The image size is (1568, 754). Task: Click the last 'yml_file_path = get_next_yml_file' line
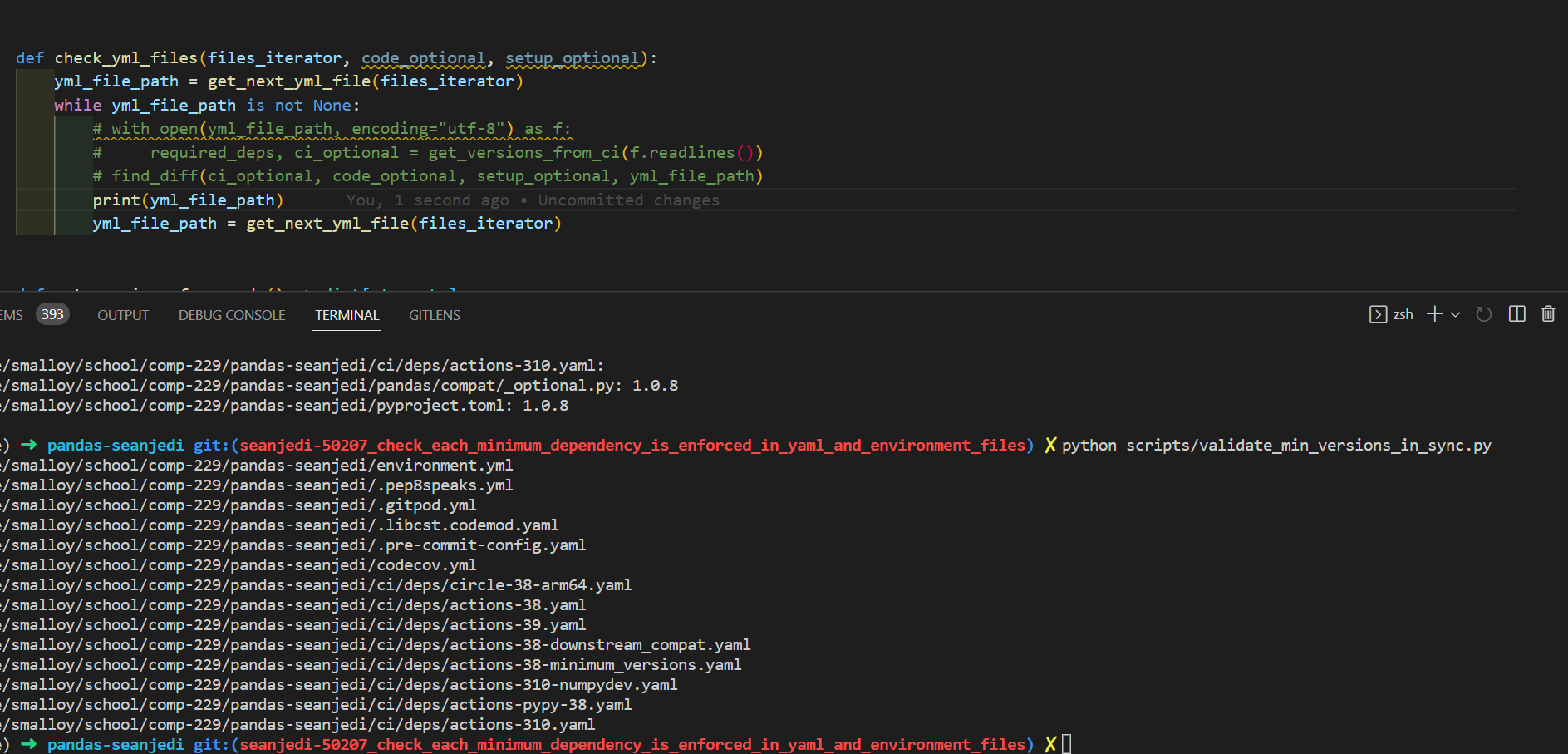click(327, 223)
